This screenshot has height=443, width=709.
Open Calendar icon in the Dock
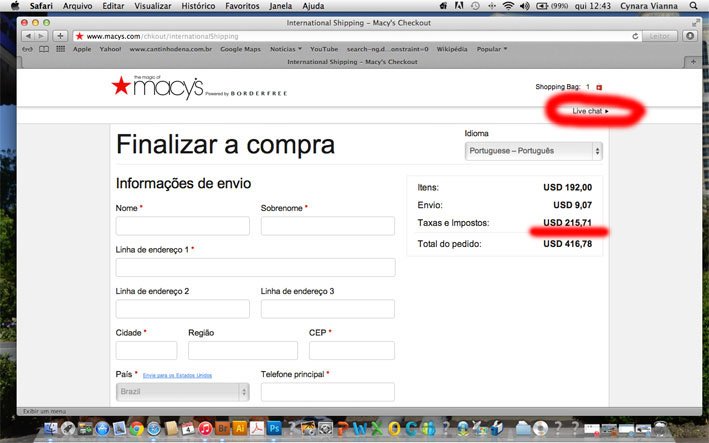(188, 428)
